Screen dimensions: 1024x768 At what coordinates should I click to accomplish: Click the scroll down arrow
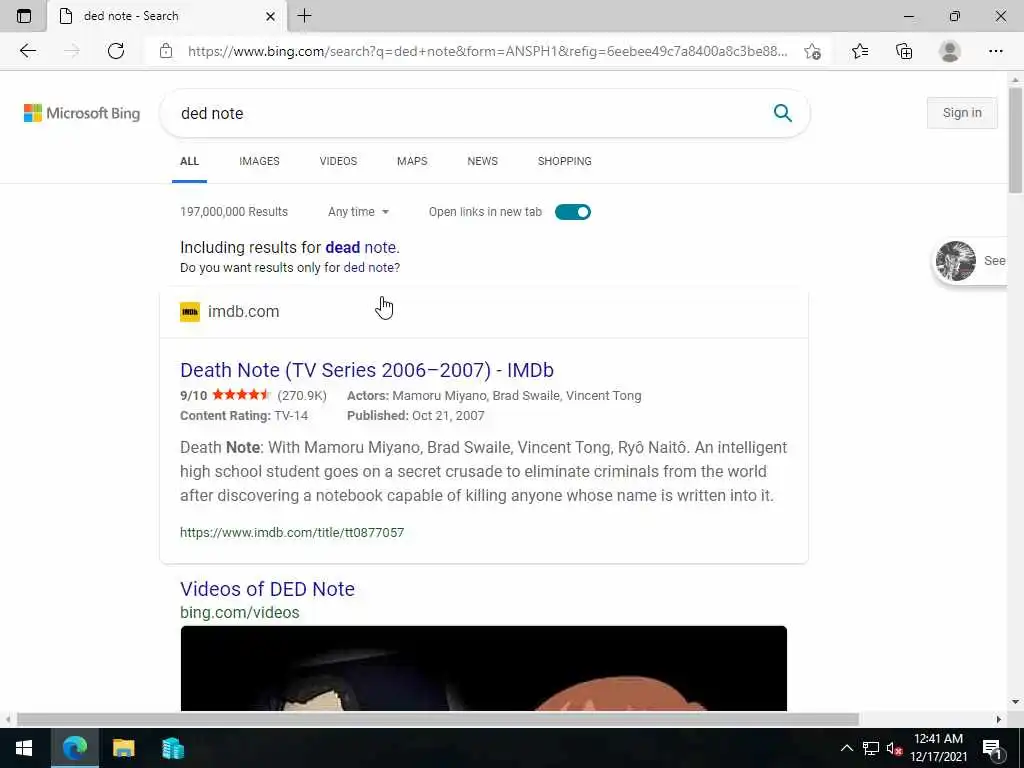(x=1015, y=702)
